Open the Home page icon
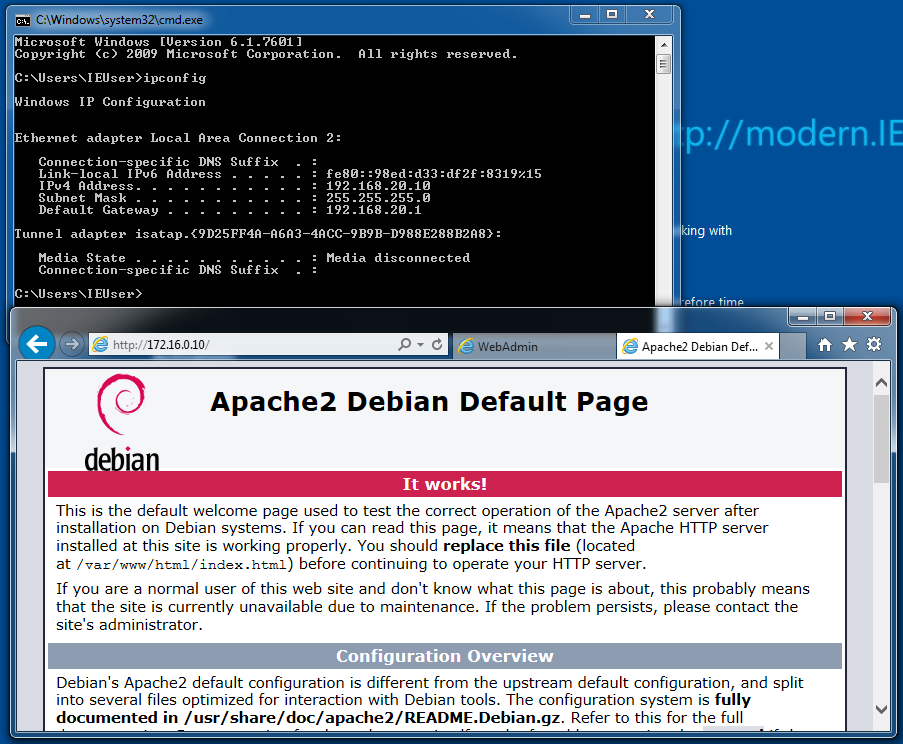This screenshot has height=744, width=903. [825, 345]
